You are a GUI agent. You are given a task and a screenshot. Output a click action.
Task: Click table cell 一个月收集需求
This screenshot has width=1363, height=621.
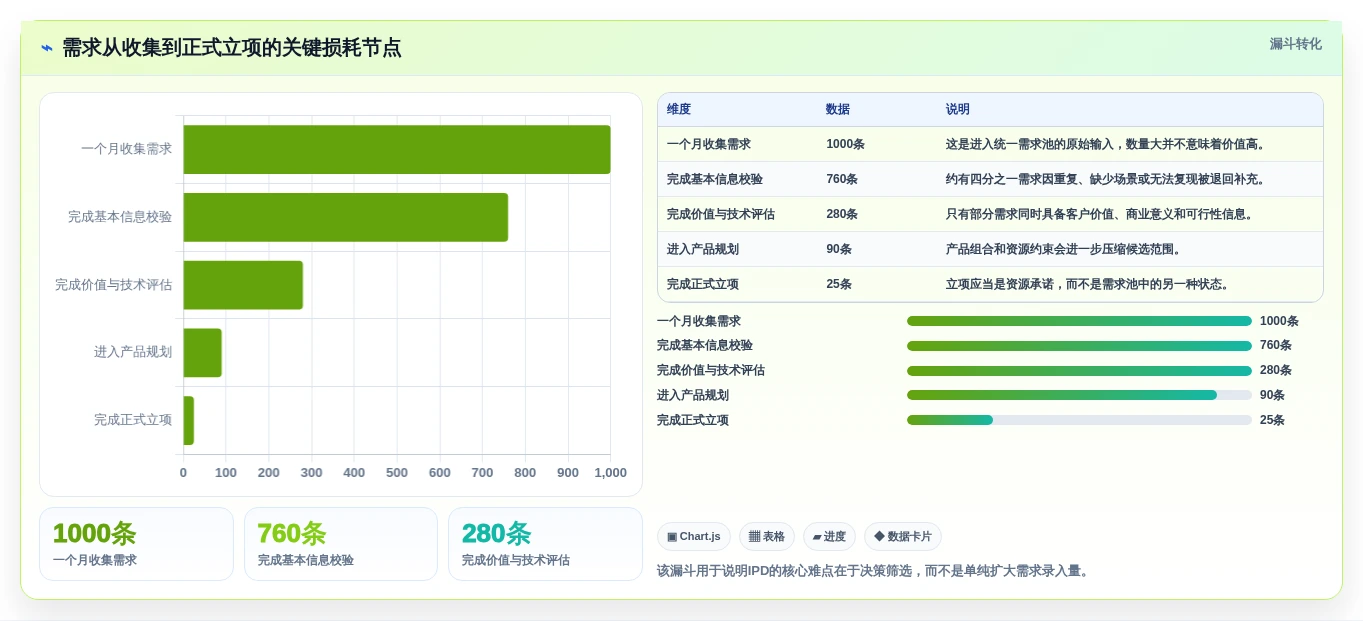point(709,144)
